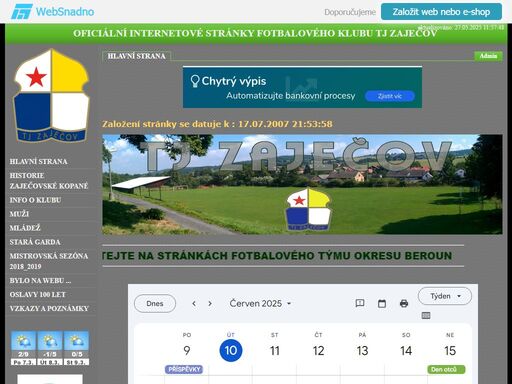Click the speech bubble icon in calendar toolbar
The height and width of the screenshot is (384, 512).
coord(360,303)
